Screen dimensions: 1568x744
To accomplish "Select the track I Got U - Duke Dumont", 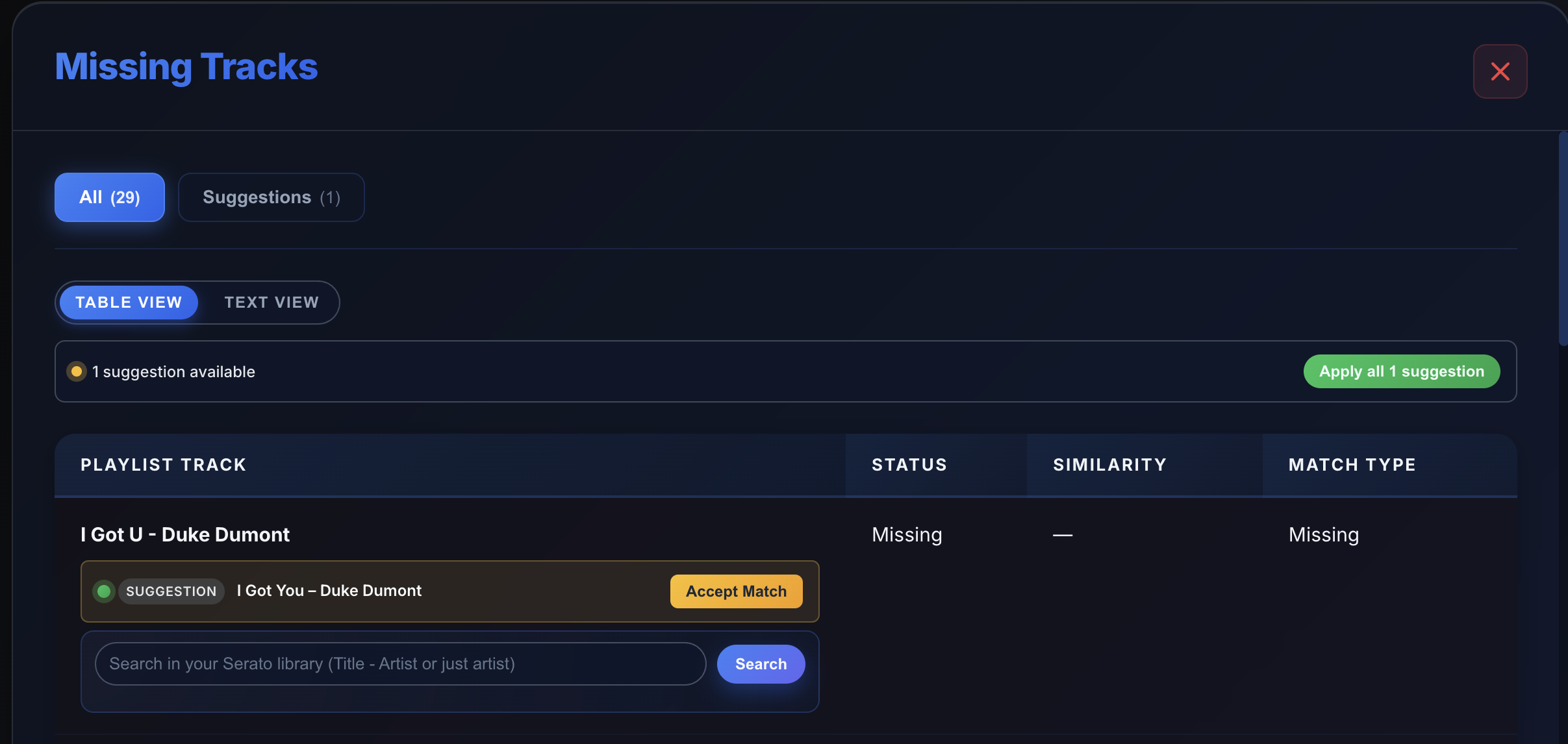I will point(185,534).
